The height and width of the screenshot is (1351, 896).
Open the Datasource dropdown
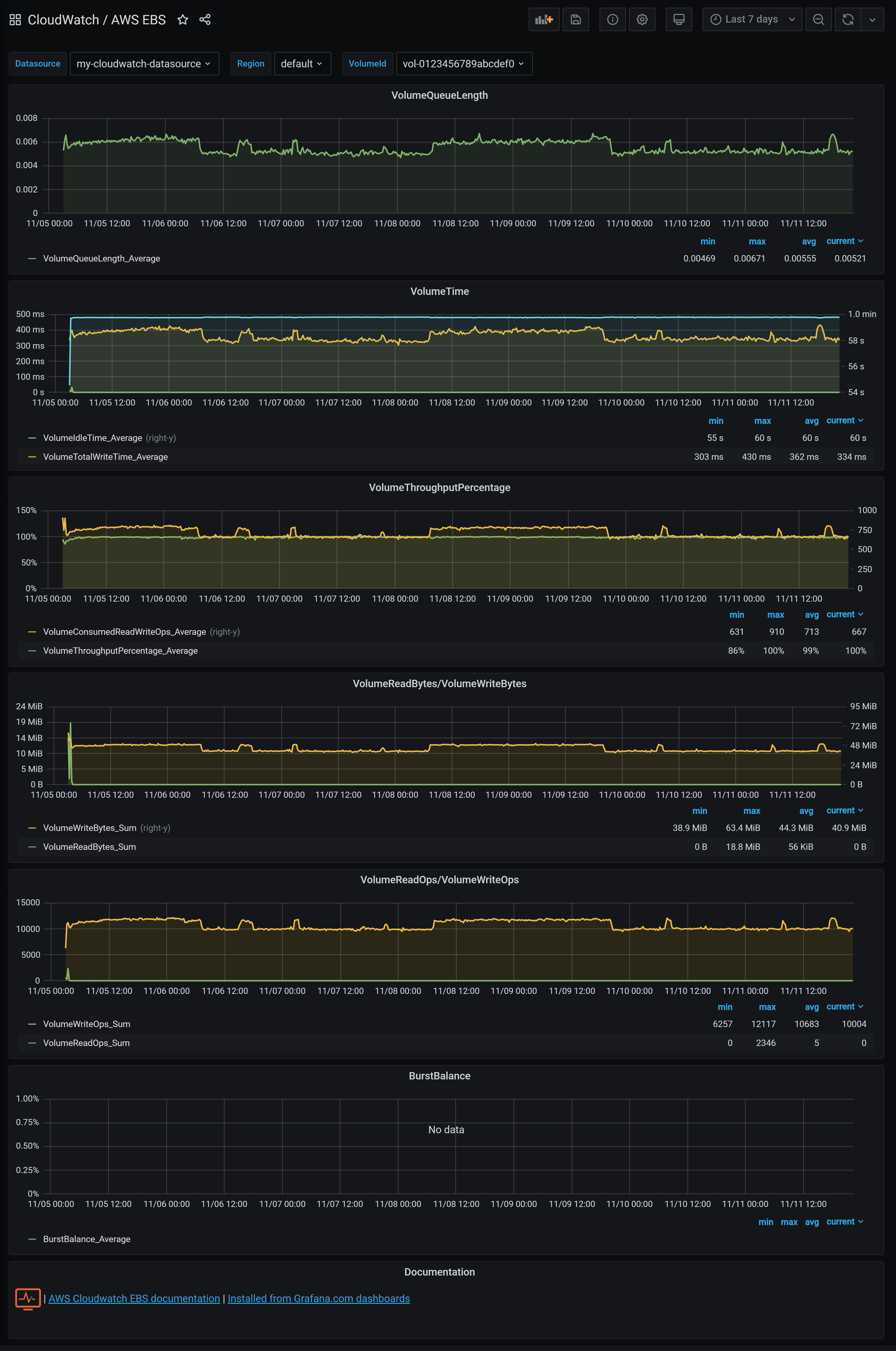pyautogui.click(x=144, y=63)
